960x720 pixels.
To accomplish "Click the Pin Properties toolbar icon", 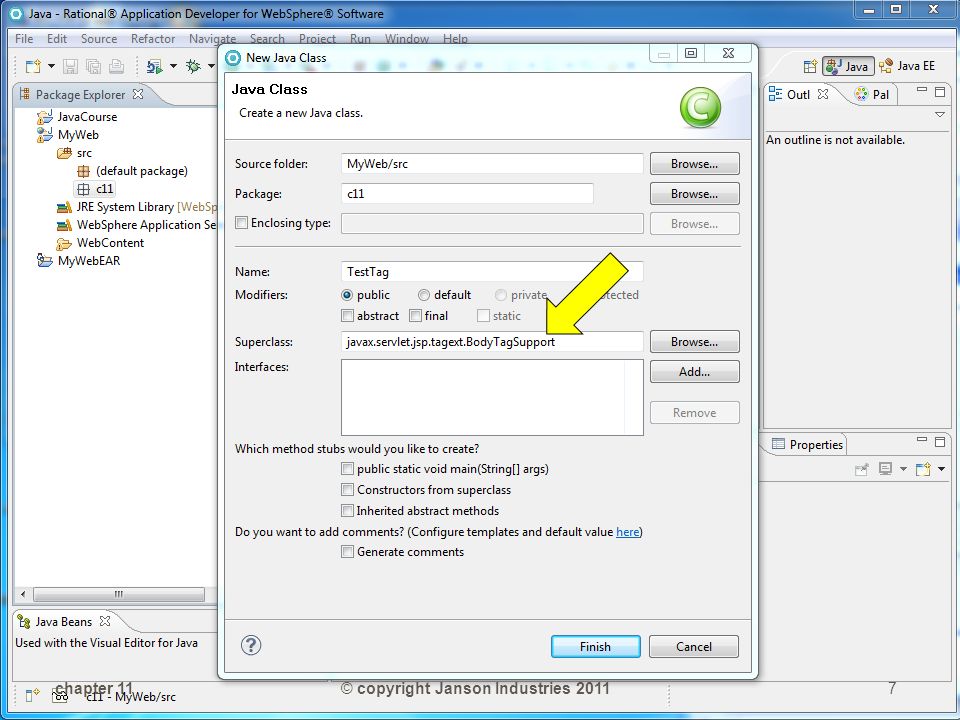I will tap(862, 470).
